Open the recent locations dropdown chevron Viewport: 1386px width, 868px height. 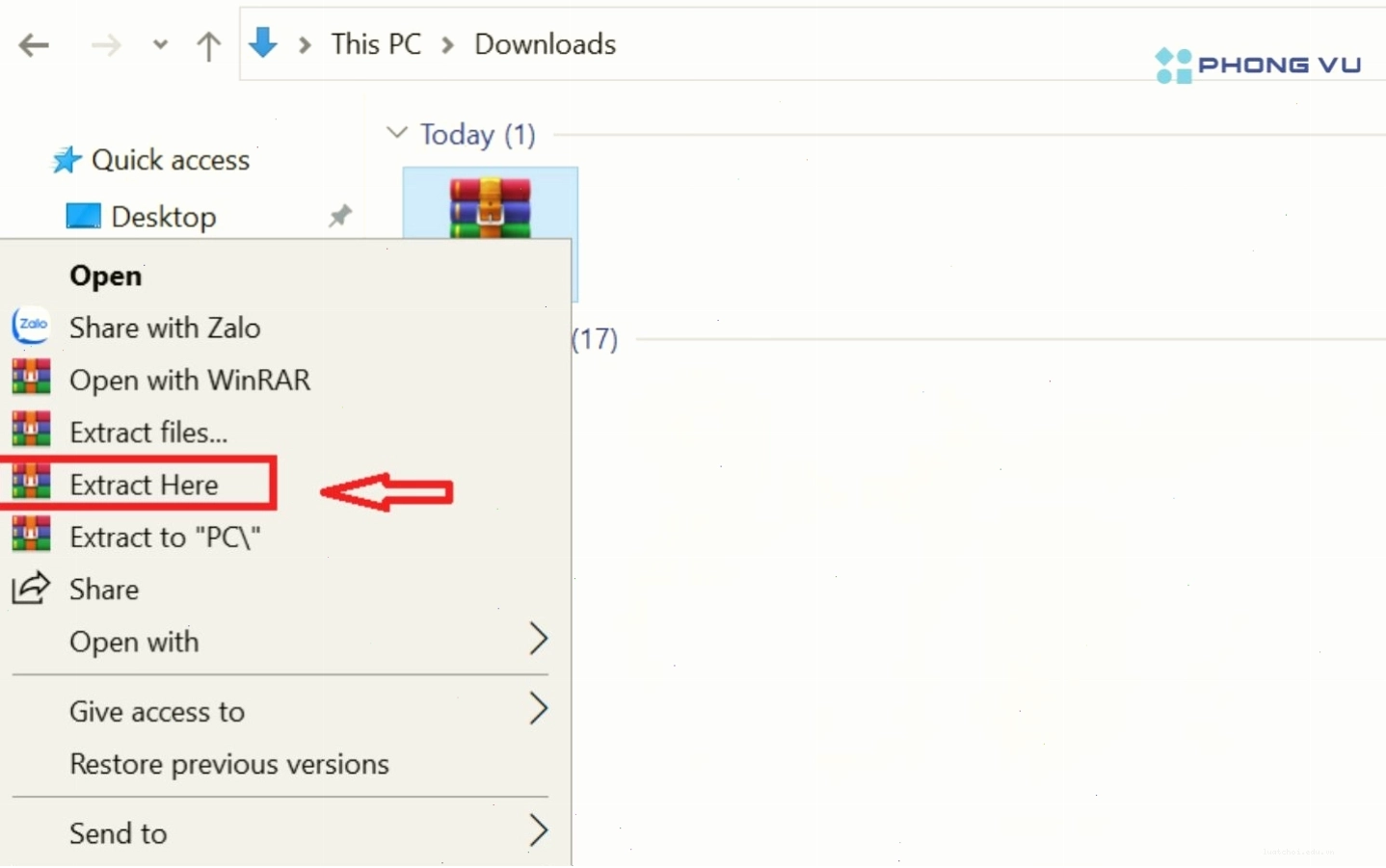[x=160, y=44]
